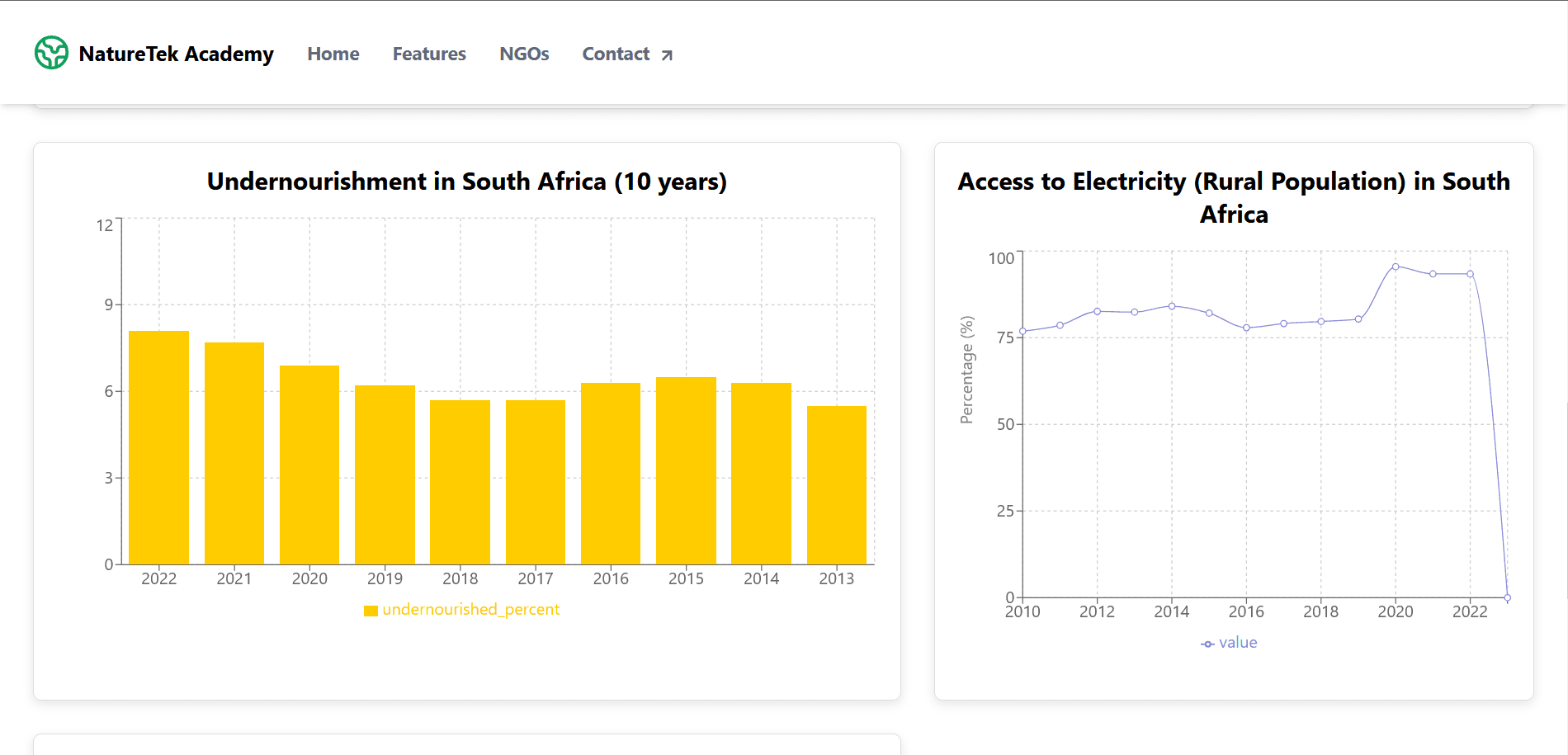Click the NatureTek Academy leaf logo icon
Image resolution: width=1568 pixels, height=755 pixels.
51,53
